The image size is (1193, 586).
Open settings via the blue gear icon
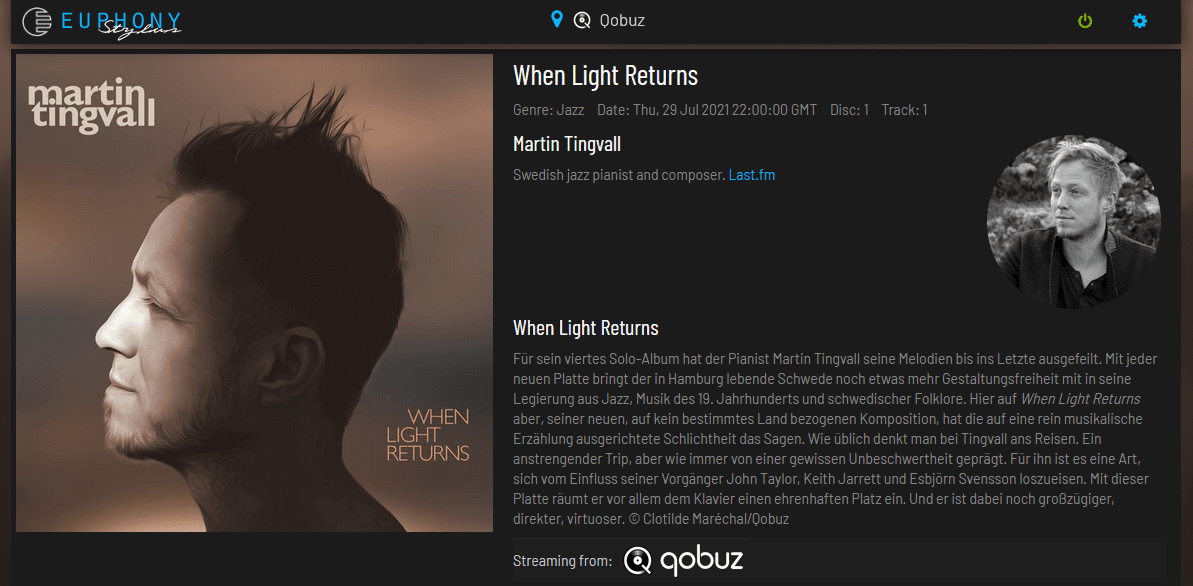coord(1139,21)
